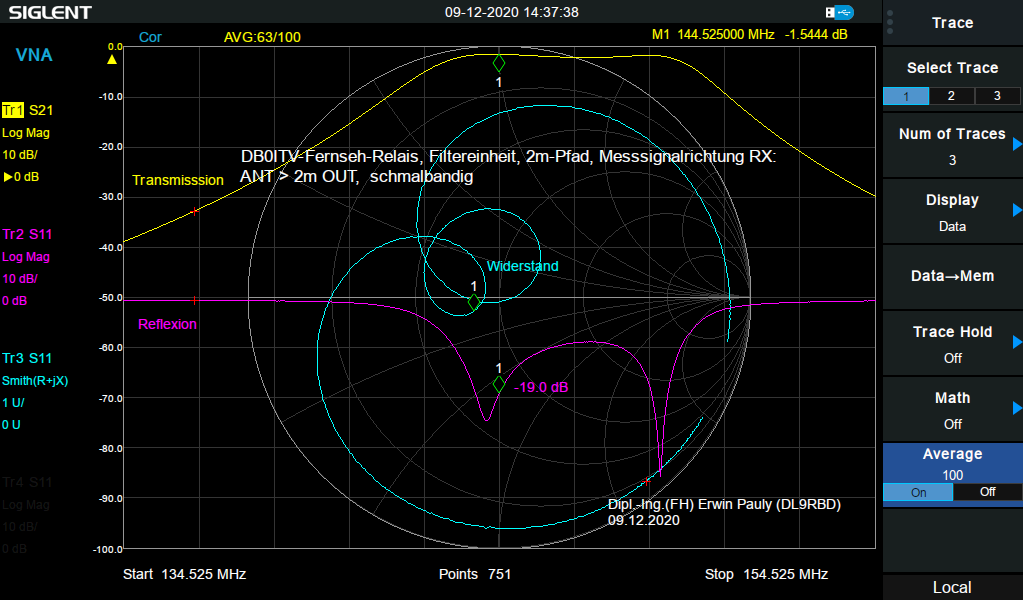
Task: Click the yellow reference level triangle marker
Action: click(x=112, y=59)
